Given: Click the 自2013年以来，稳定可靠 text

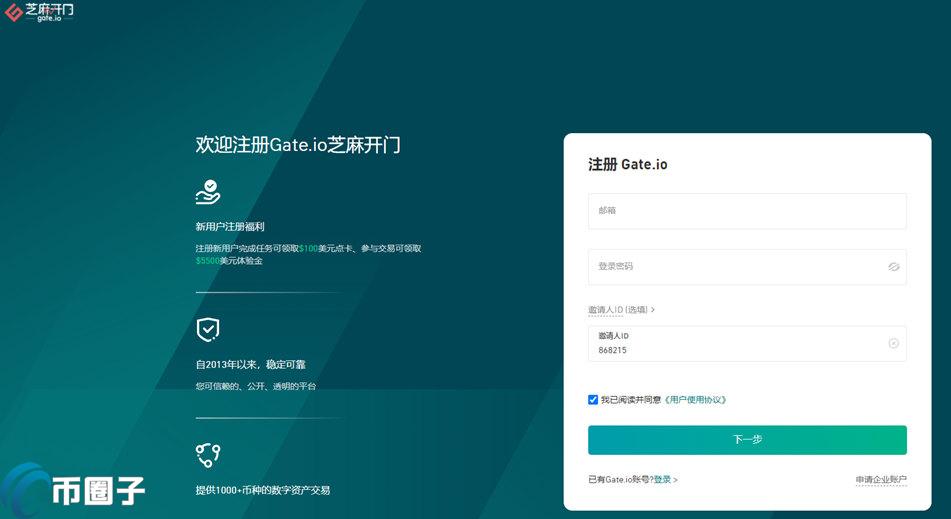Looking at the screenshot, I should 250,364.
